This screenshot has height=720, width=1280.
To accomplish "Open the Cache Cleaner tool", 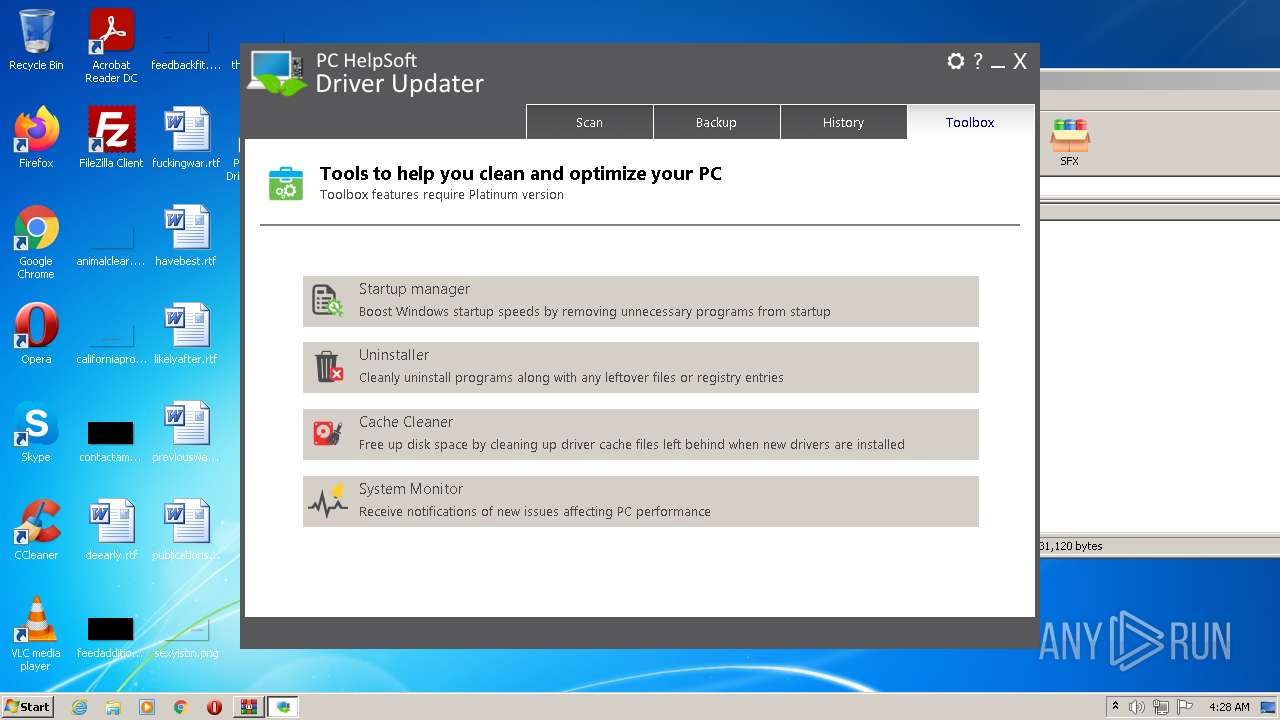I will [x=640, y=434].
